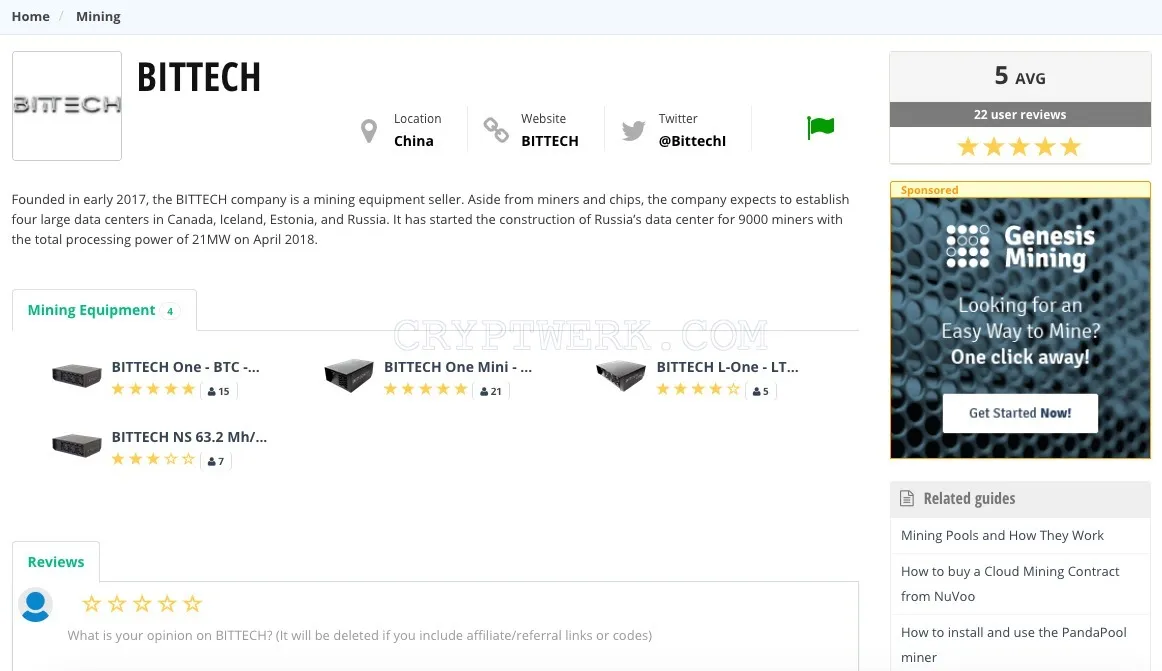Click the Twitter bird icon
This screenshot has height=671, width=1162.
coord(633,130)
